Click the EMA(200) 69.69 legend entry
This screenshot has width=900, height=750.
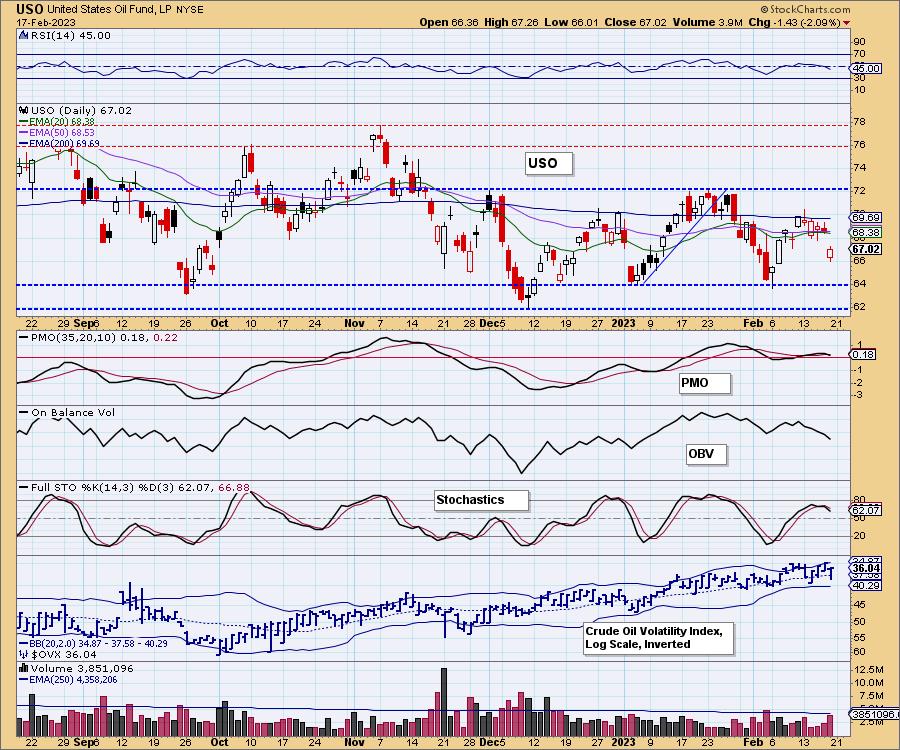coord(59,143)
